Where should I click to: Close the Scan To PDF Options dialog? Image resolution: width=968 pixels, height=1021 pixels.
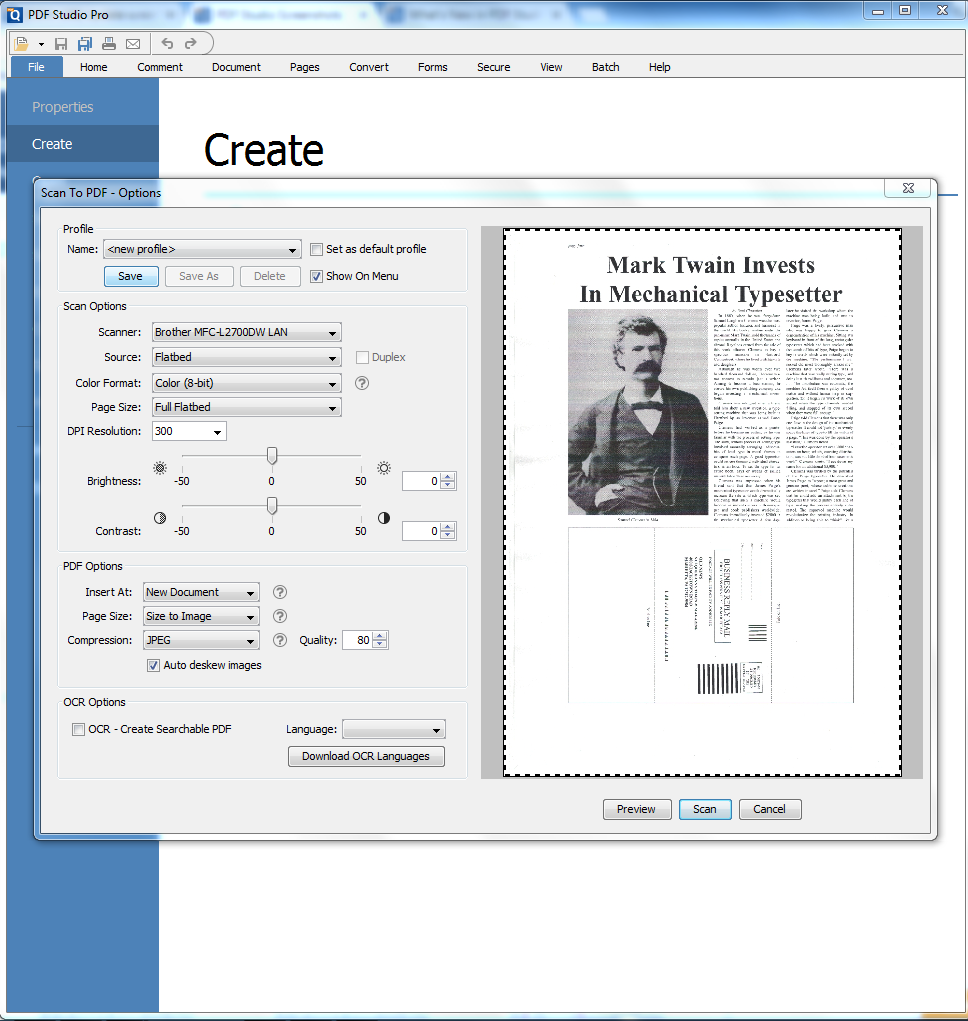tap(908, 188)
